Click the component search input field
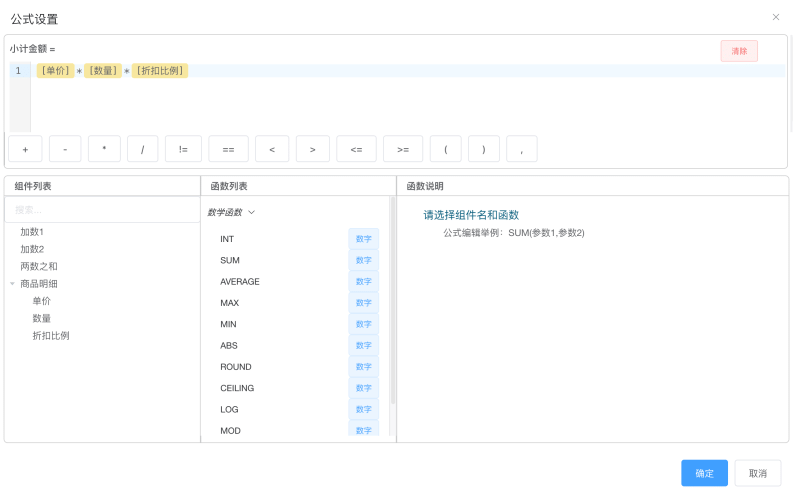 (x=100, y=210)
